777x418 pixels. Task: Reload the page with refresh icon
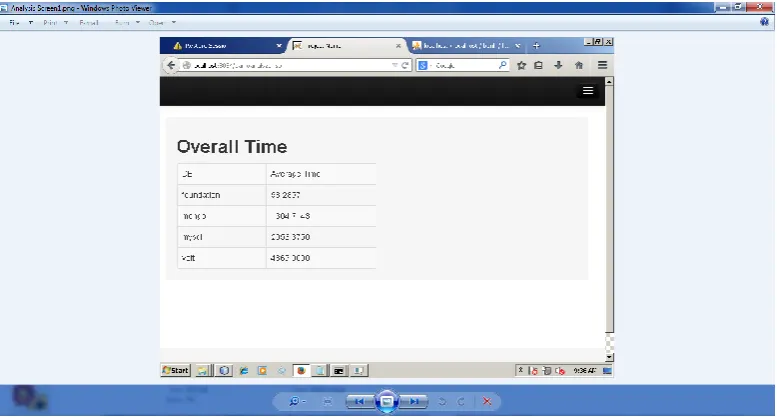coord(405,65)
